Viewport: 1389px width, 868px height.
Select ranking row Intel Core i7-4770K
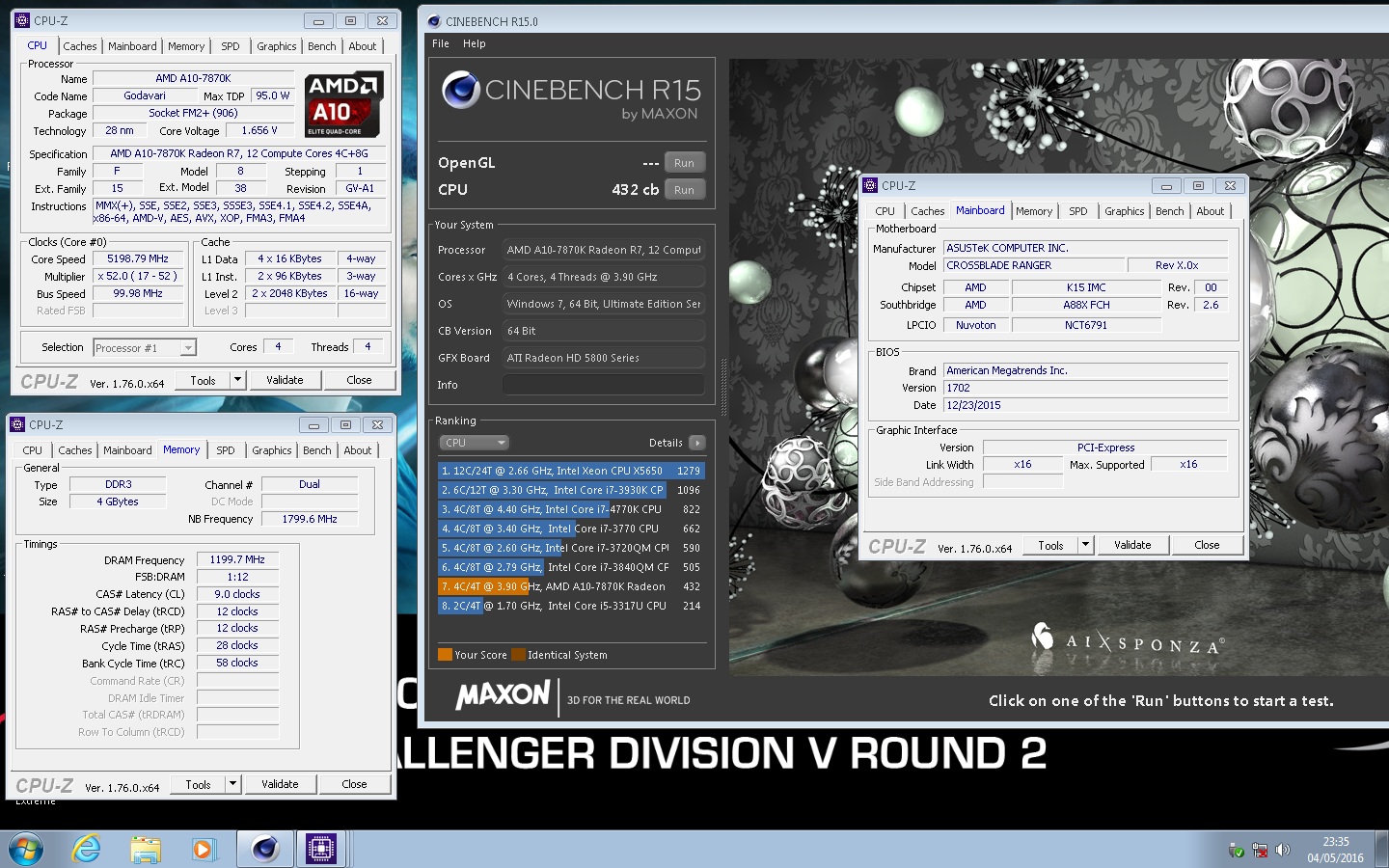click(x=571, y=509)
